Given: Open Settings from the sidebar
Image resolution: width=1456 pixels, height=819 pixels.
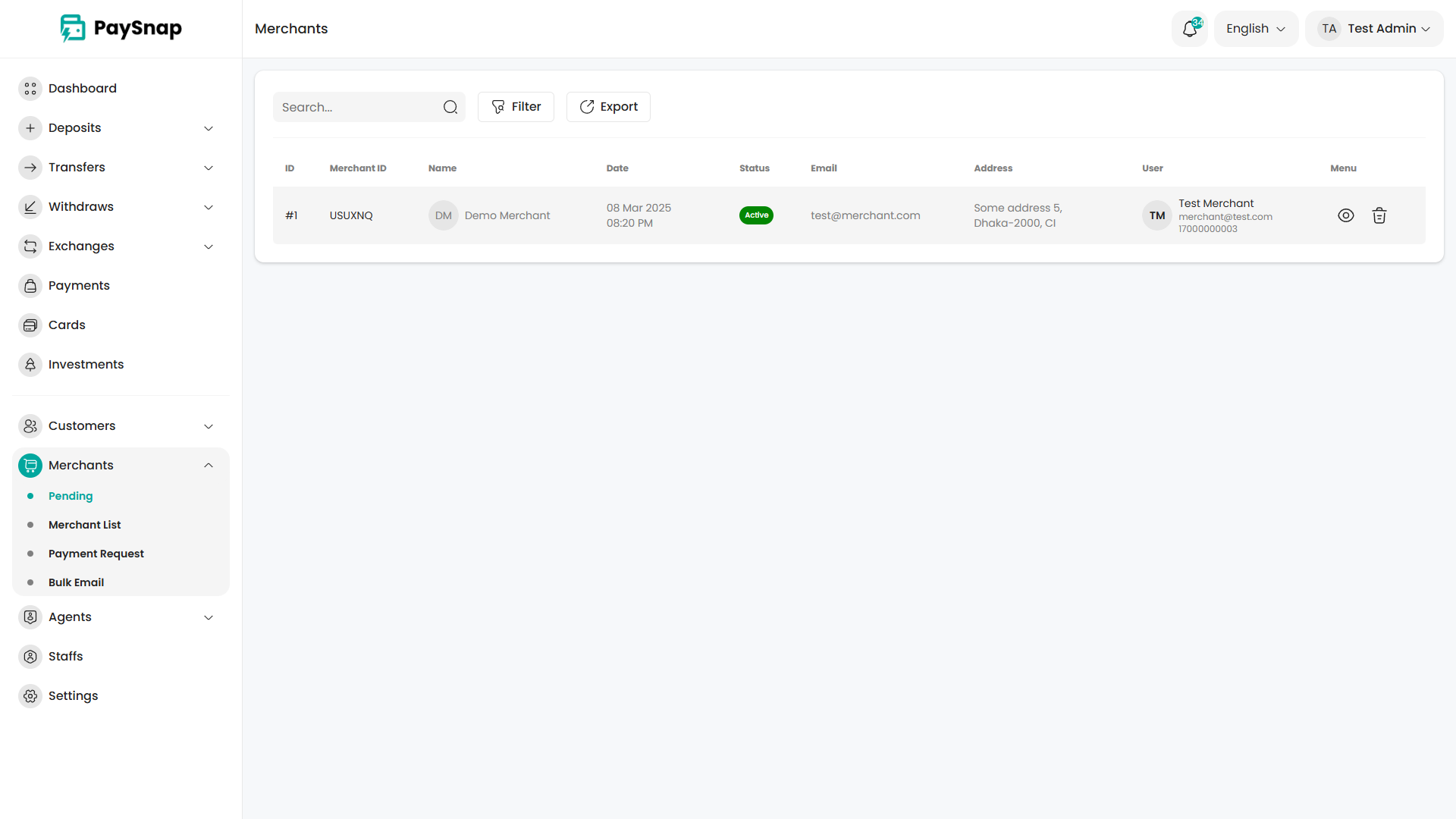Looking at the screenshot, I should (x=73, y=695).
